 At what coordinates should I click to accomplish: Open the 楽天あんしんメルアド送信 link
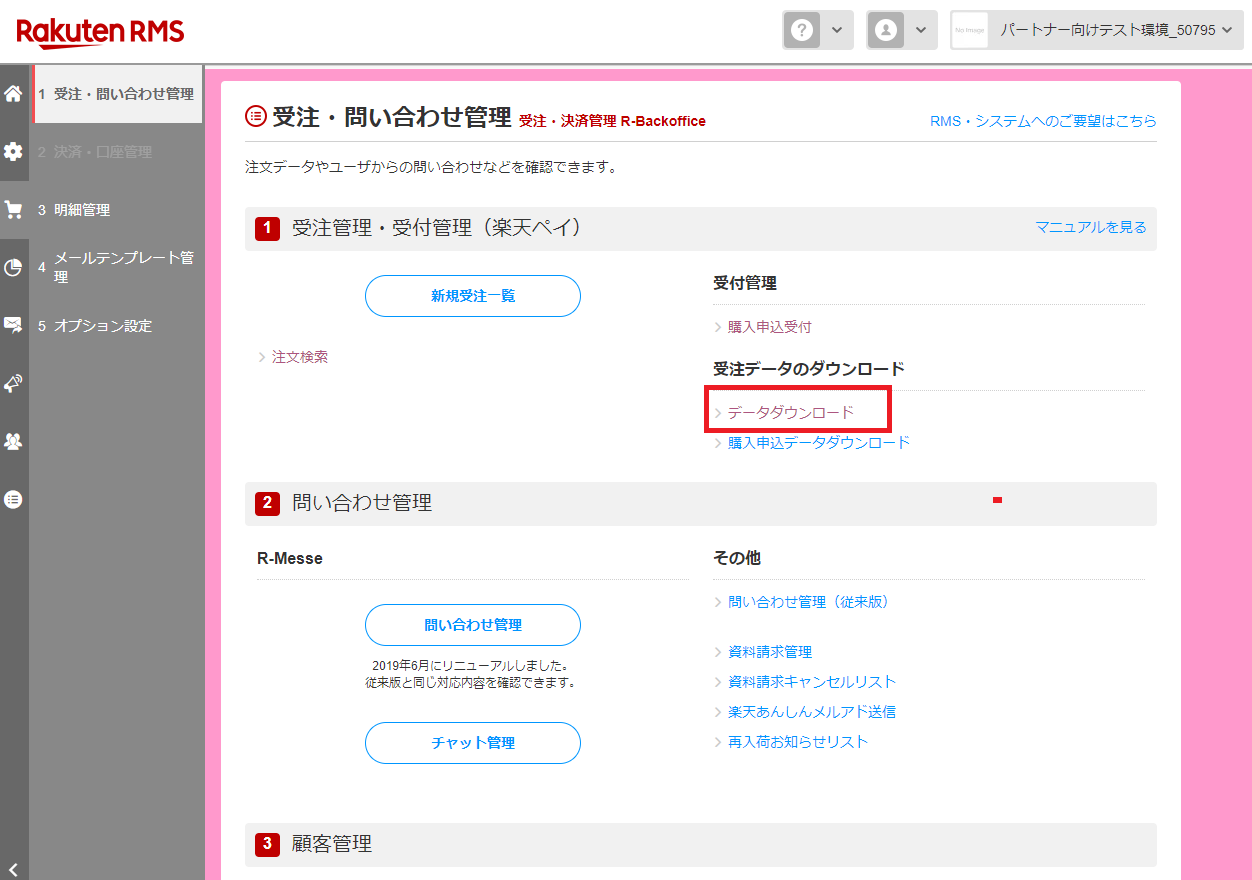click(x=812, y=712)
